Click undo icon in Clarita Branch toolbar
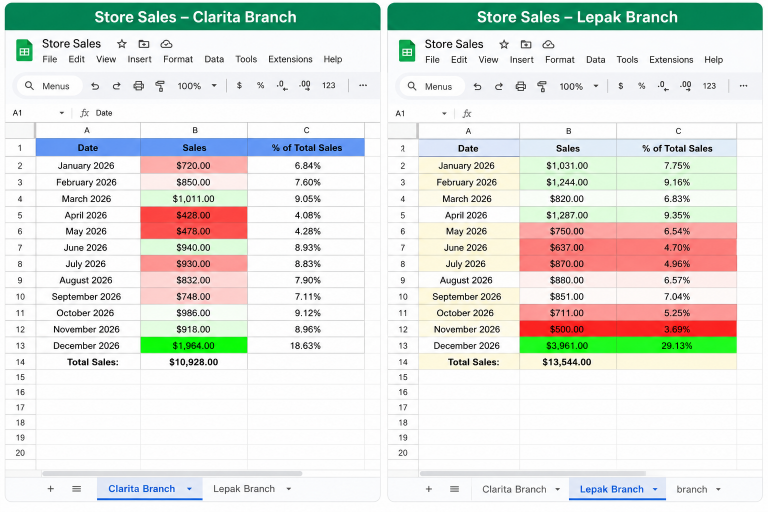768x512 pixels. click(95, 86)
